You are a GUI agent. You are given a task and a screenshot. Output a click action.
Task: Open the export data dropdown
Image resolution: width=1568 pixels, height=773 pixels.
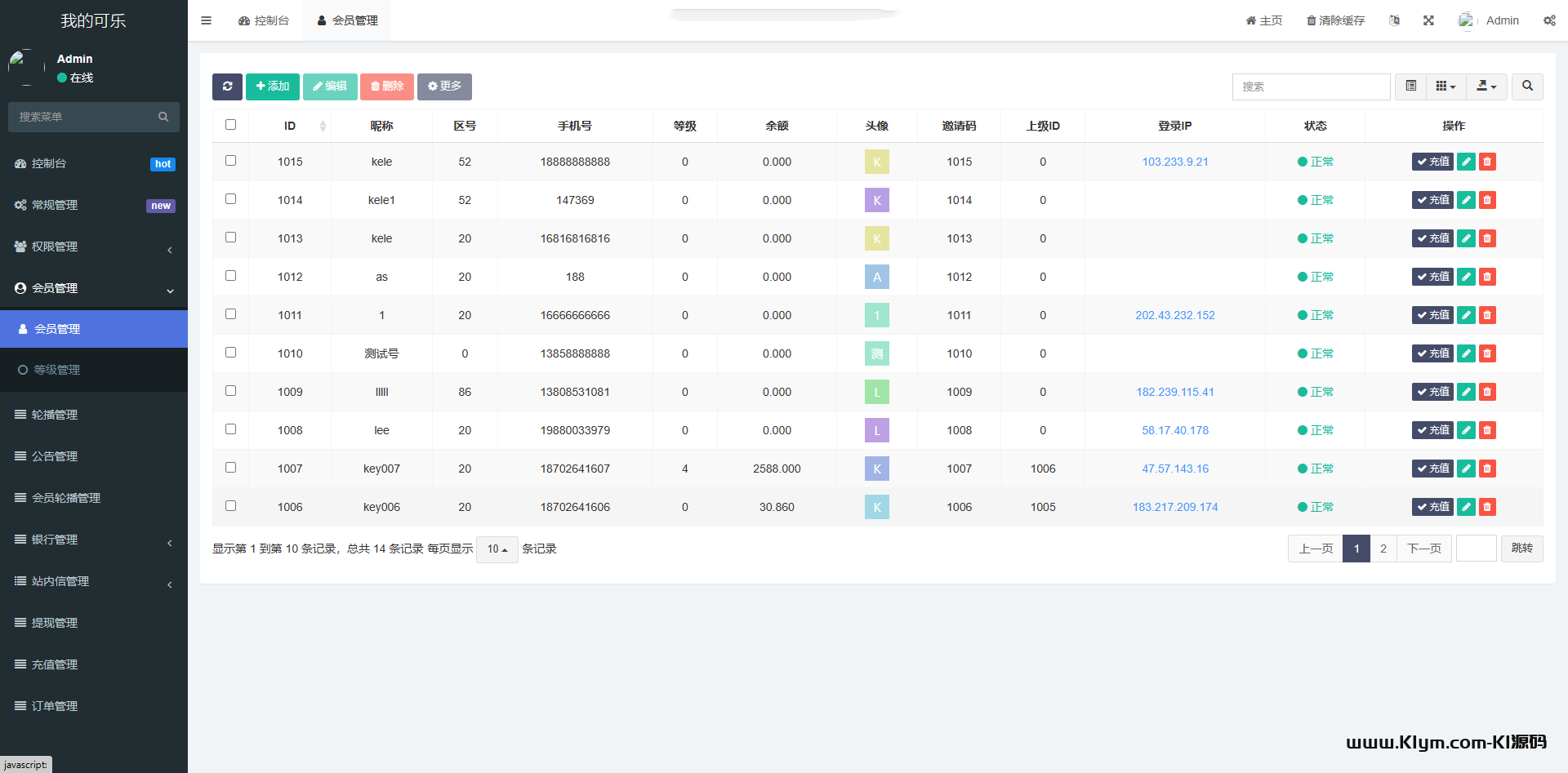[1486, 87]
